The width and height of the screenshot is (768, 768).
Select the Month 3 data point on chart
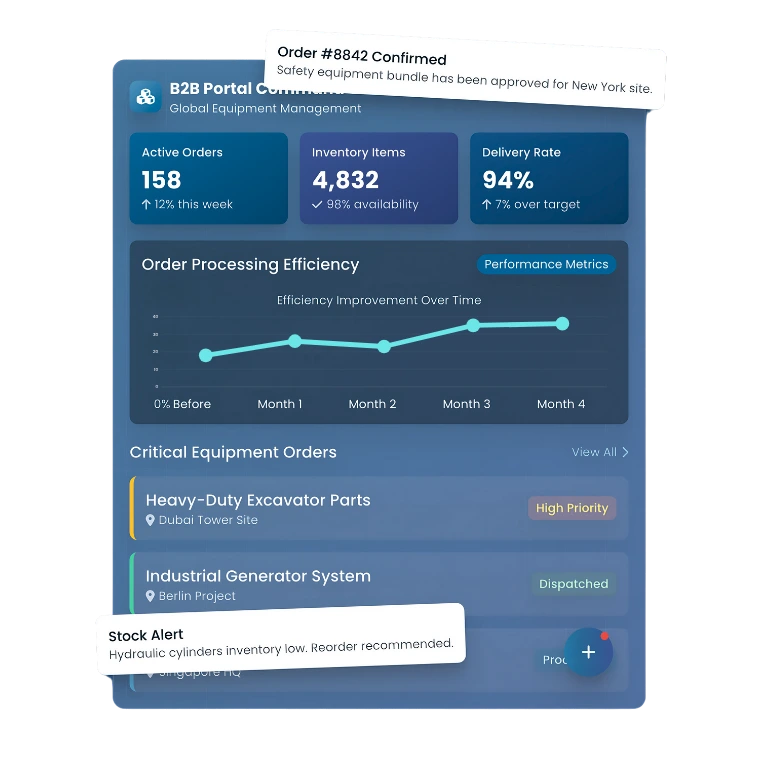[x=473, y=325]
